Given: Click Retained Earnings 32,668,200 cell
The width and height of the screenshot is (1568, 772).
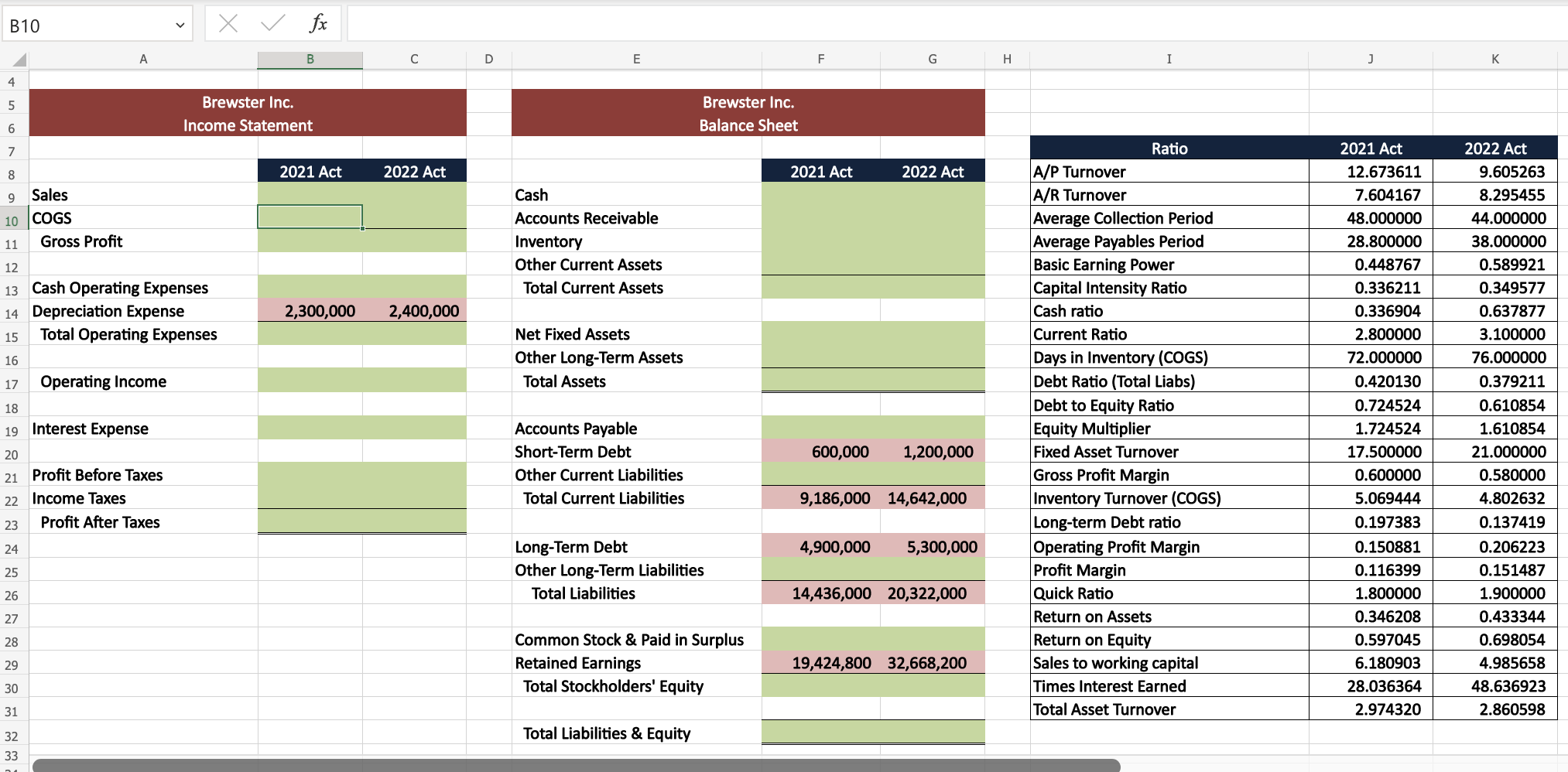Looking at the screenshot, I should coord(932,663).
